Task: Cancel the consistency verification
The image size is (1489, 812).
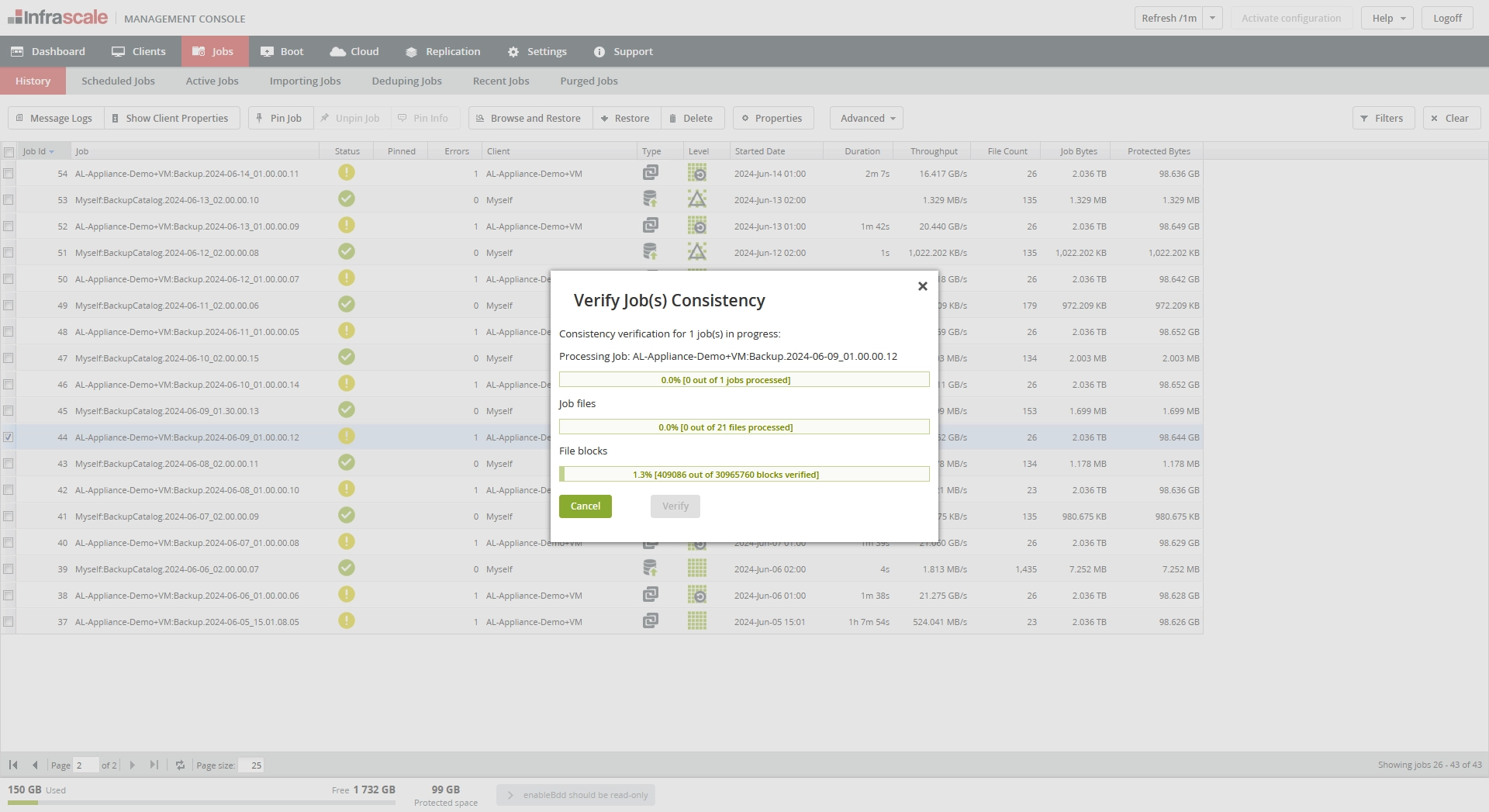Action: click(586, 506)
